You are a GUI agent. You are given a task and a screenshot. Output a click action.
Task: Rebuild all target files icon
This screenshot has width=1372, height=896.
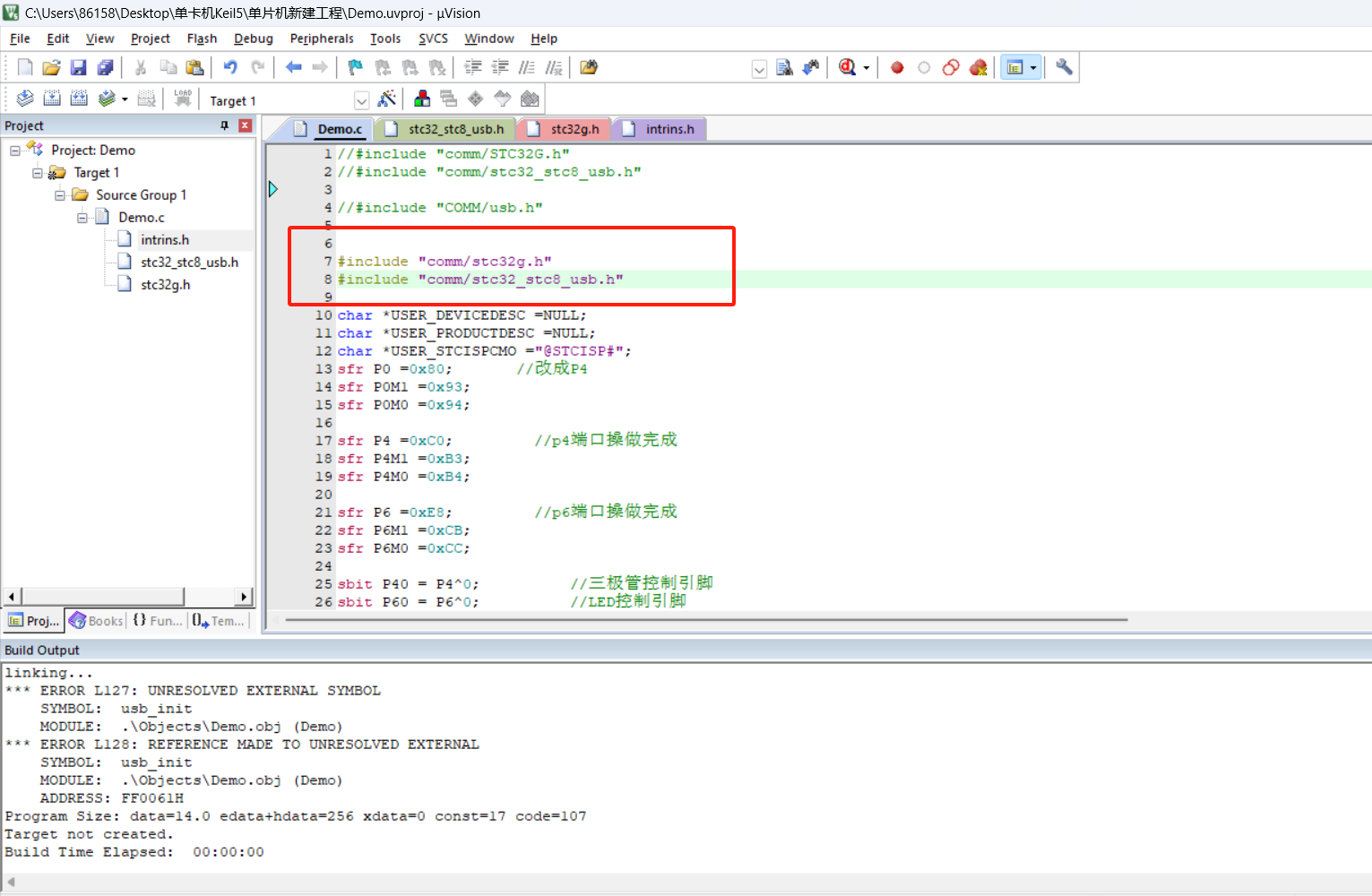(79, 99)
